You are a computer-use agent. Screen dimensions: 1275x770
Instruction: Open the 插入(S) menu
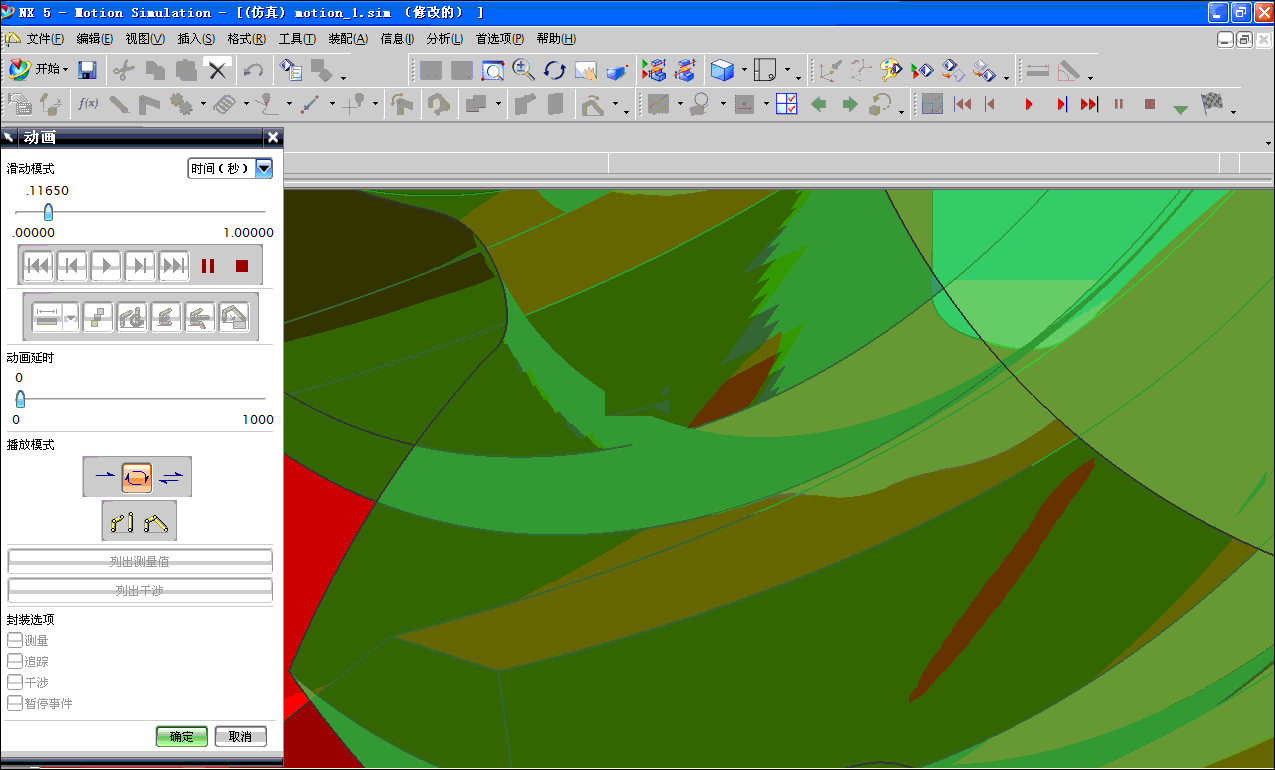[196, 39]
